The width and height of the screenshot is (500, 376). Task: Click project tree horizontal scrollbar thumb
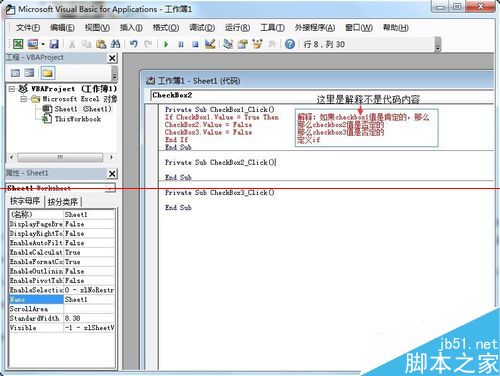coord(60,157)
